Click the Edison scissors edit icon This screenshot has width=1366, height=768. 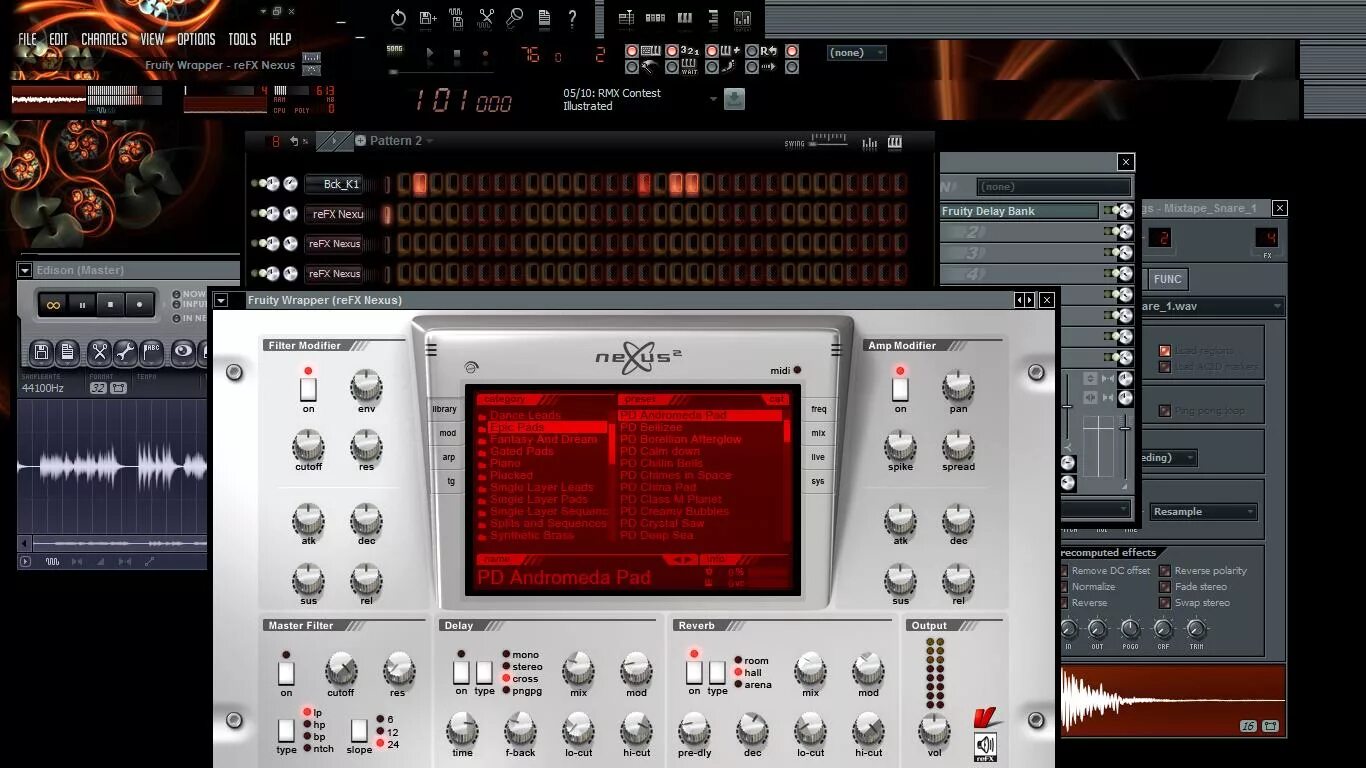(x=99, y=351)
